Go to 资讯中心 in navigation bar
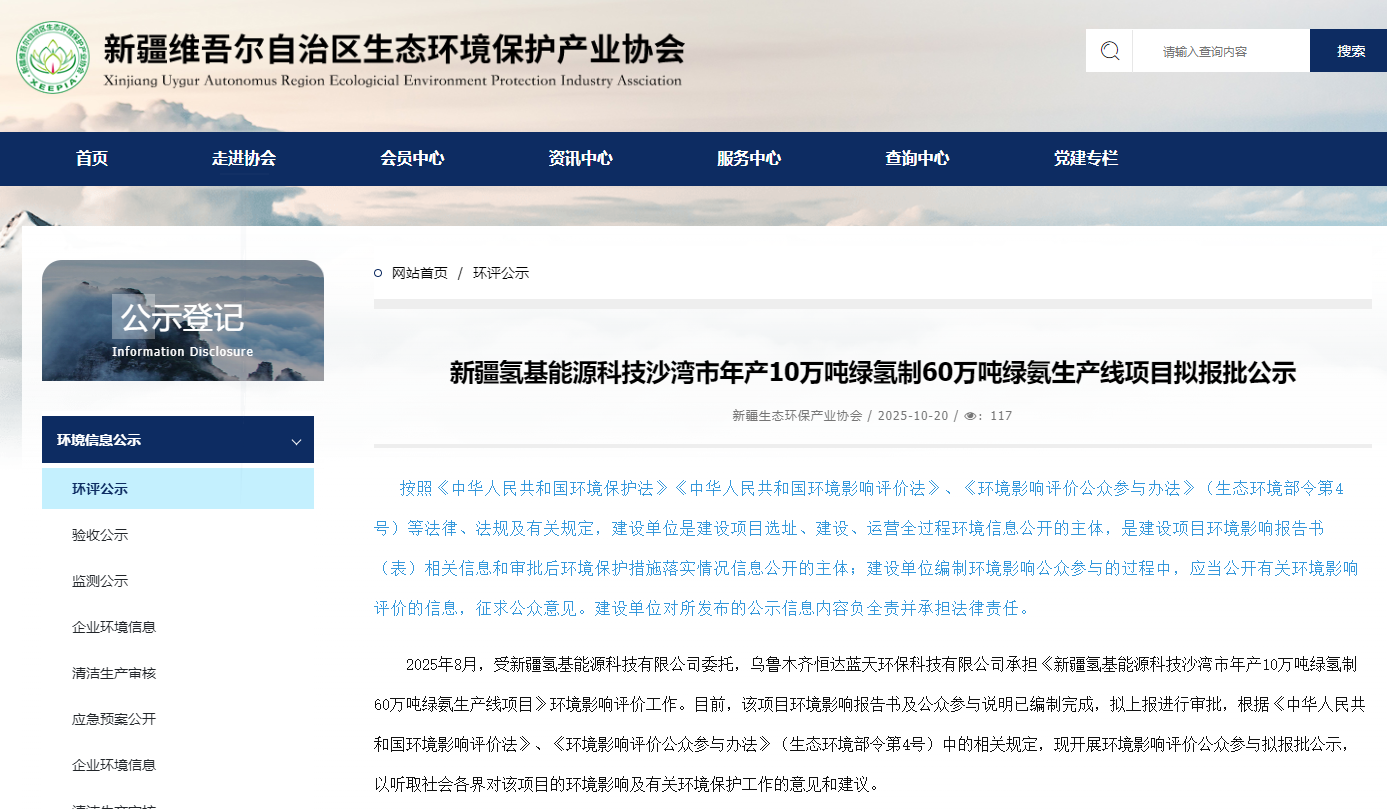 point(580,158)
